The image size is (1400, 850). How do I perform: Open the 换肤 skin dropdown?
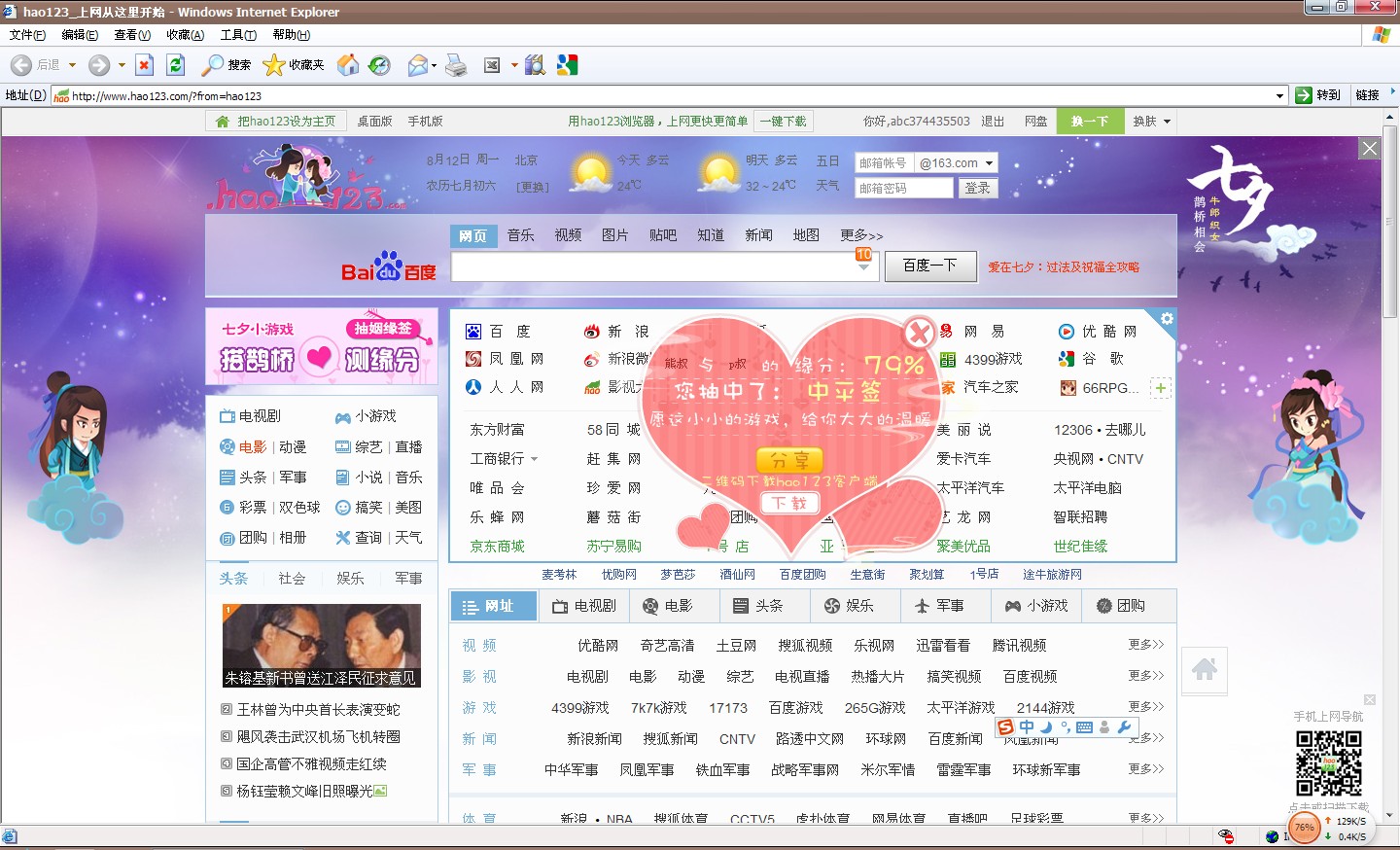pyautogui.click(x=1152, y=122)
